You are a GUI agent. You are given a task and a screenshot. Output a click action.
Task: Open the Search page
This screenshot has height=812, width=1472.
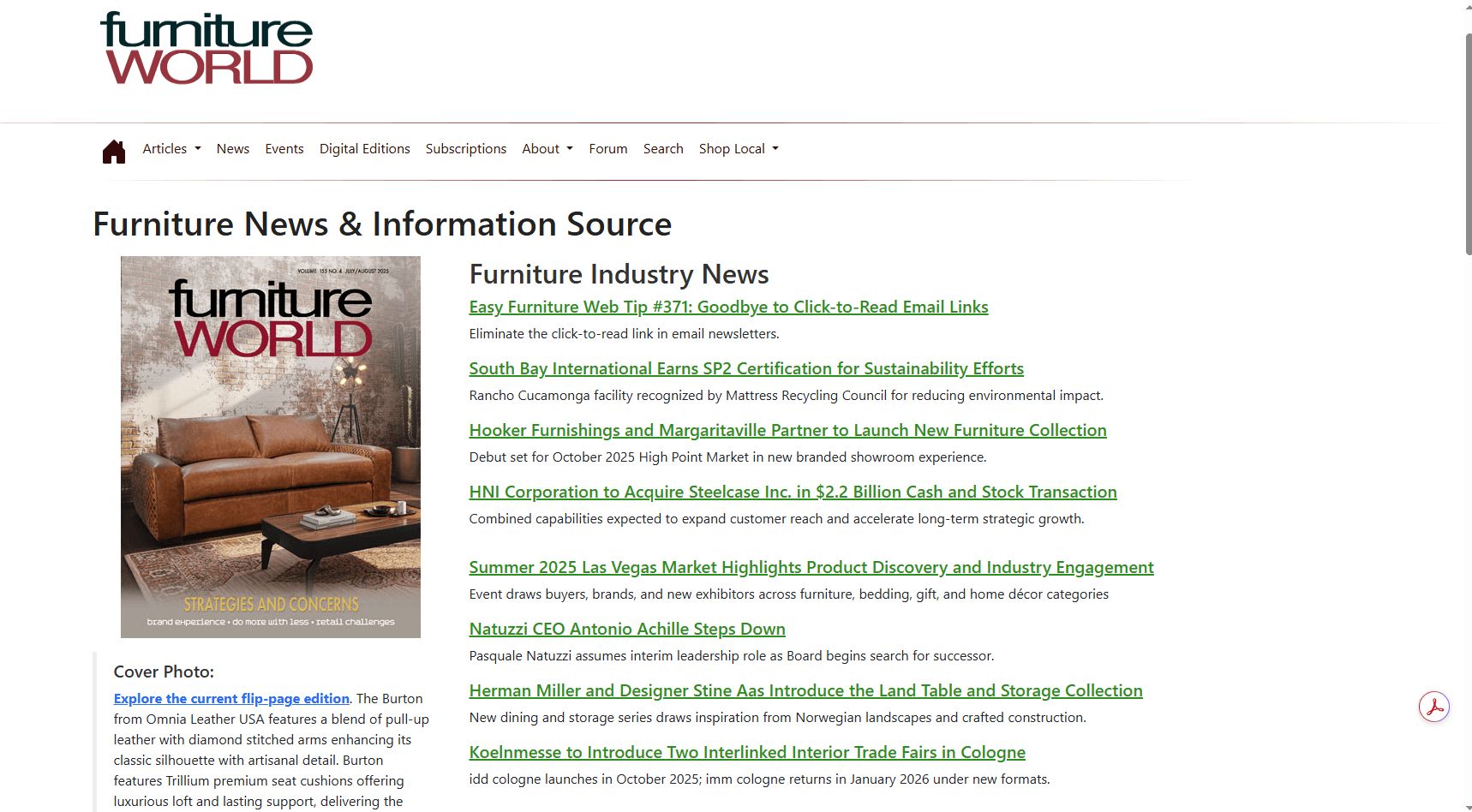663,148
